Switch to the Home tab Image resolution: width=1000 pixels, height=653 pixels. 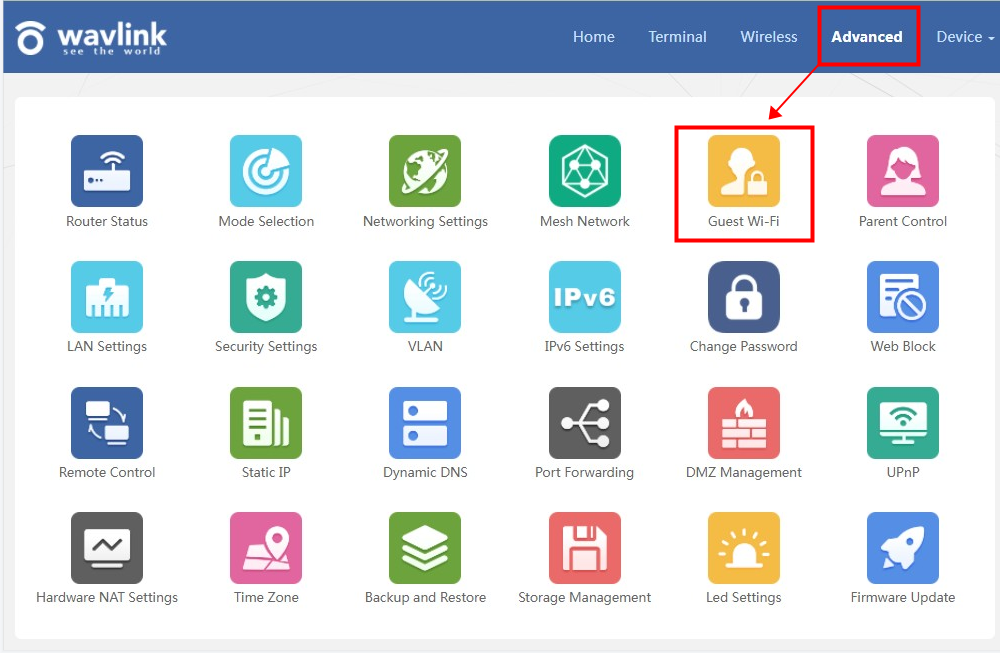[x=594, y=37]
